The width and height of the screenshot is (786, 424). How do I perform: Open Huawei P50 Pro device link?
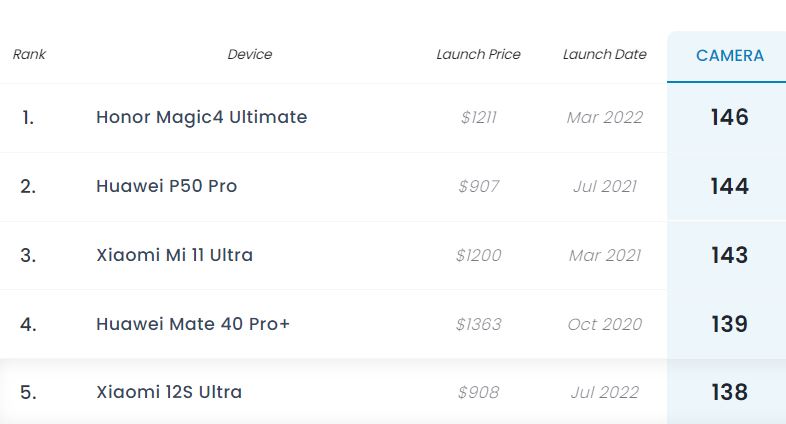(x=166, y=186)
